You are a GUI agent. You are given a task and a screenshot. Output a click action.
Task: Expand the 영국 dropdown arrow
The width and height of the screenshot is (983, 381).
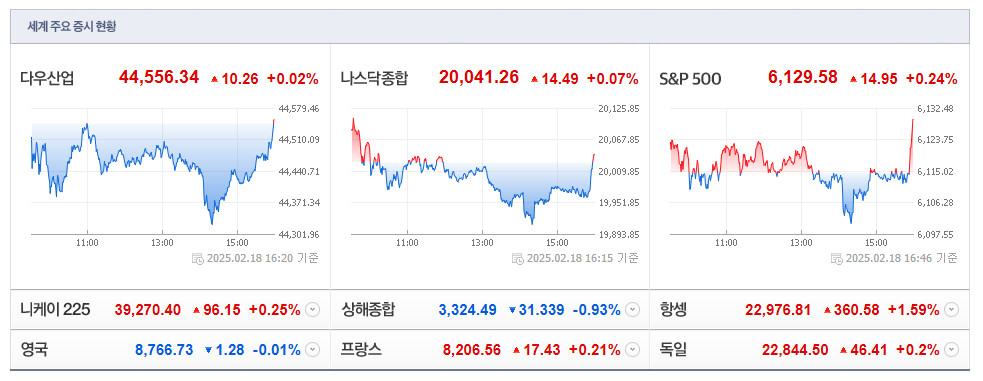coord(312,350)
